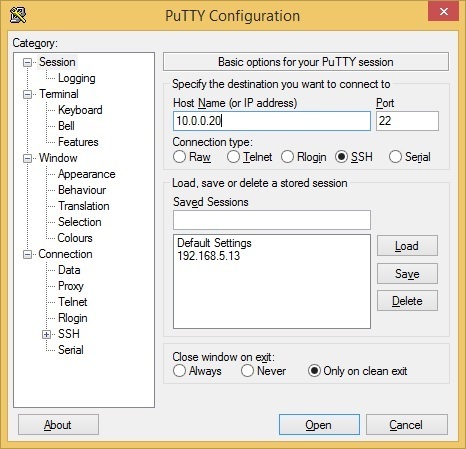Load the selected saved session
466x449 pixels.
tap(407, 246)
